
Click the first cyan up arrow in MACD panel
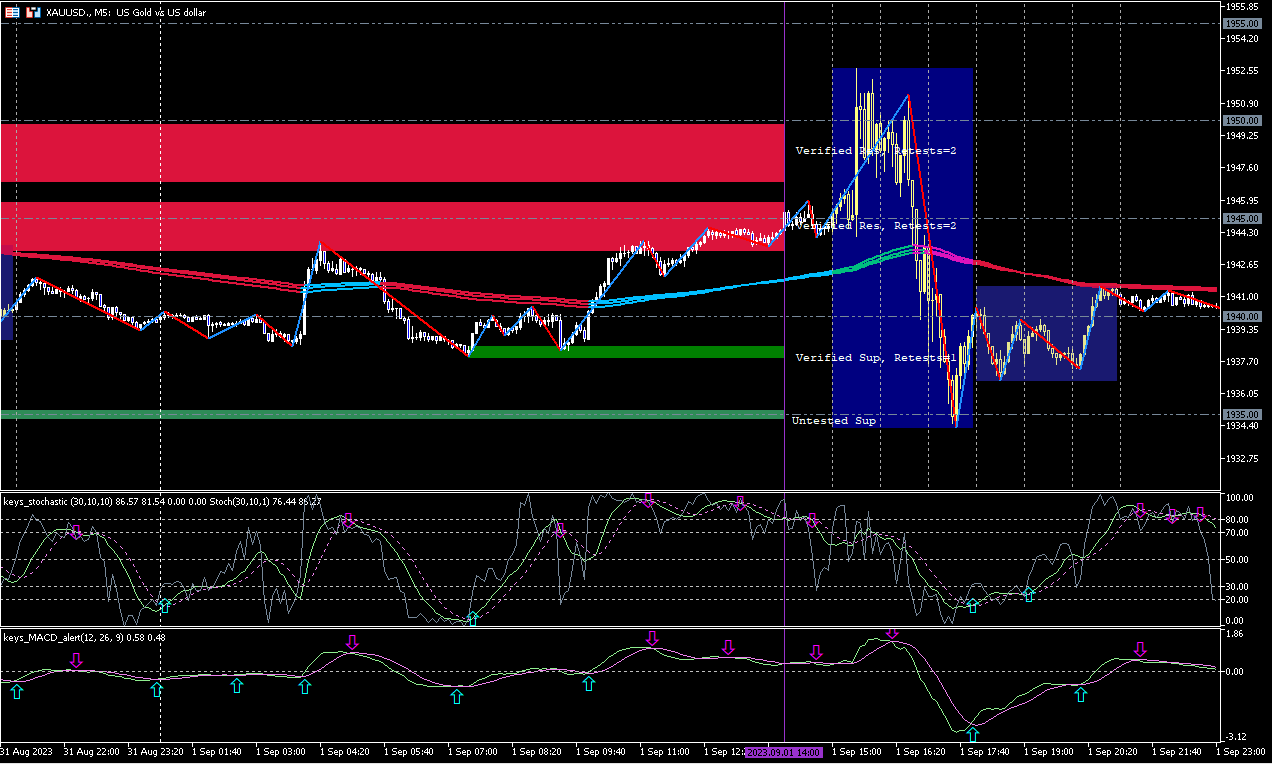click(15, 690)
